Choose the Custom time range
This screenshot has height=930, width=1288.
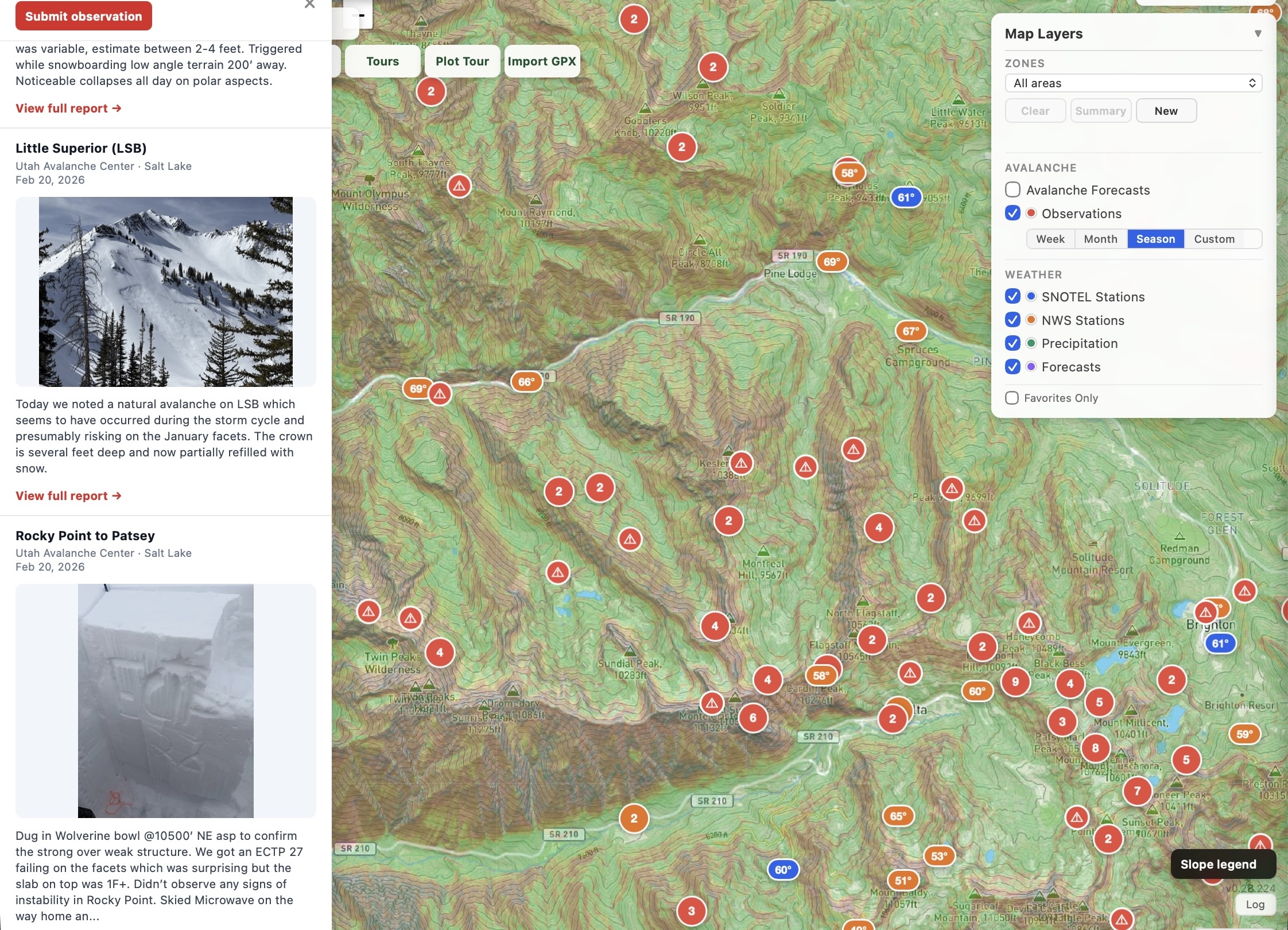(x=1214, y=239)
